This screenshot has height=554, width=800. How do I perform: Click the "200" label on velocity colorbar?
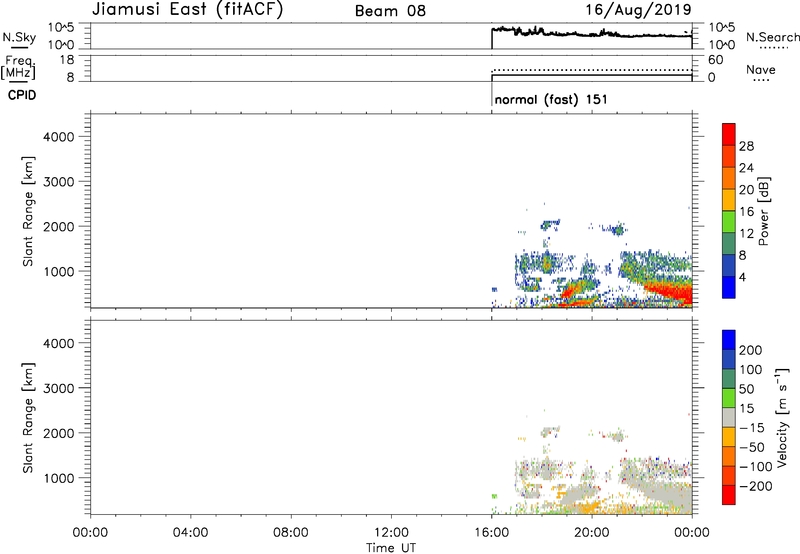(x=751, y=350)
